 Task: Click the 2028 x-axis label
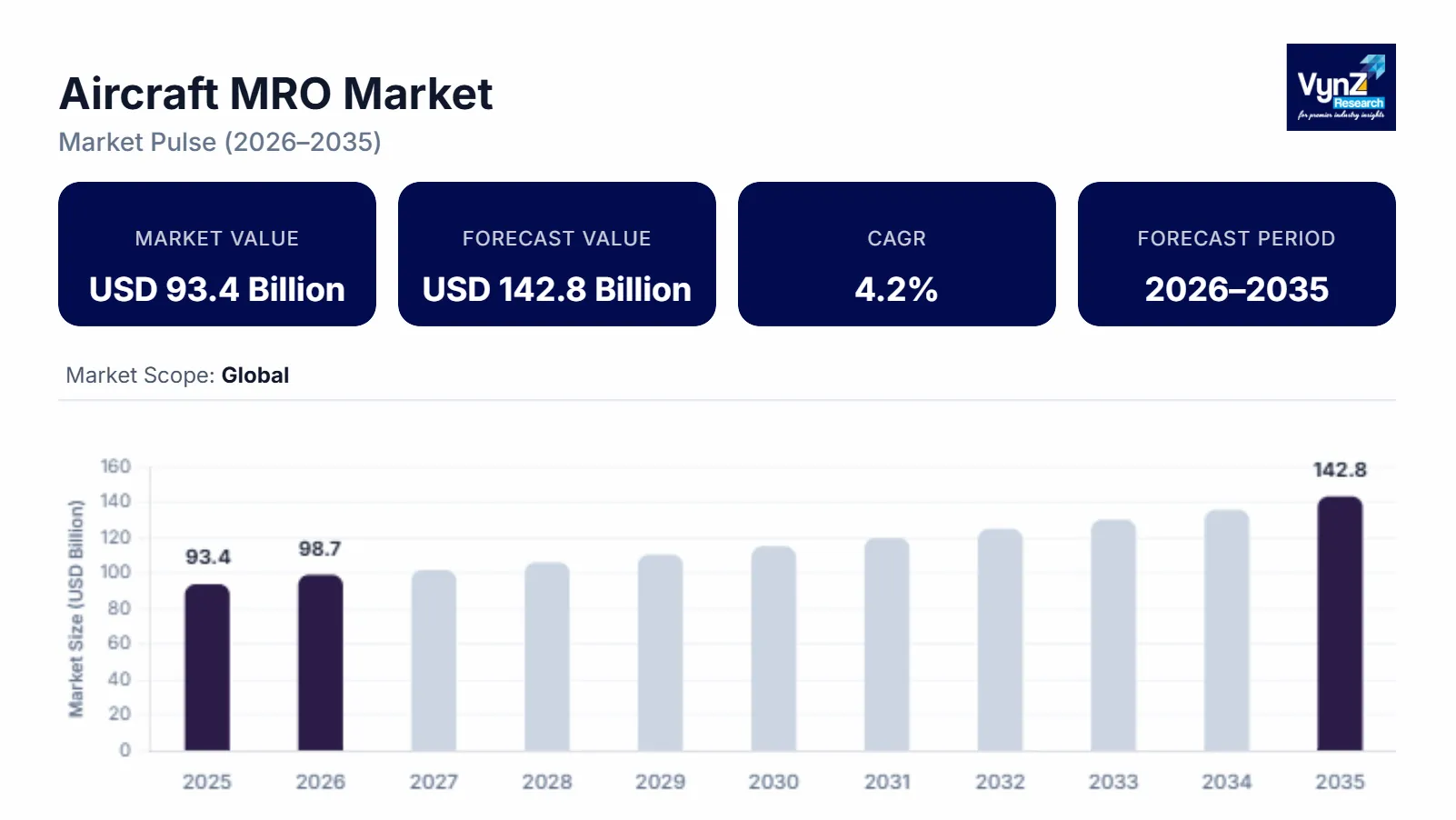coord(547,782)
